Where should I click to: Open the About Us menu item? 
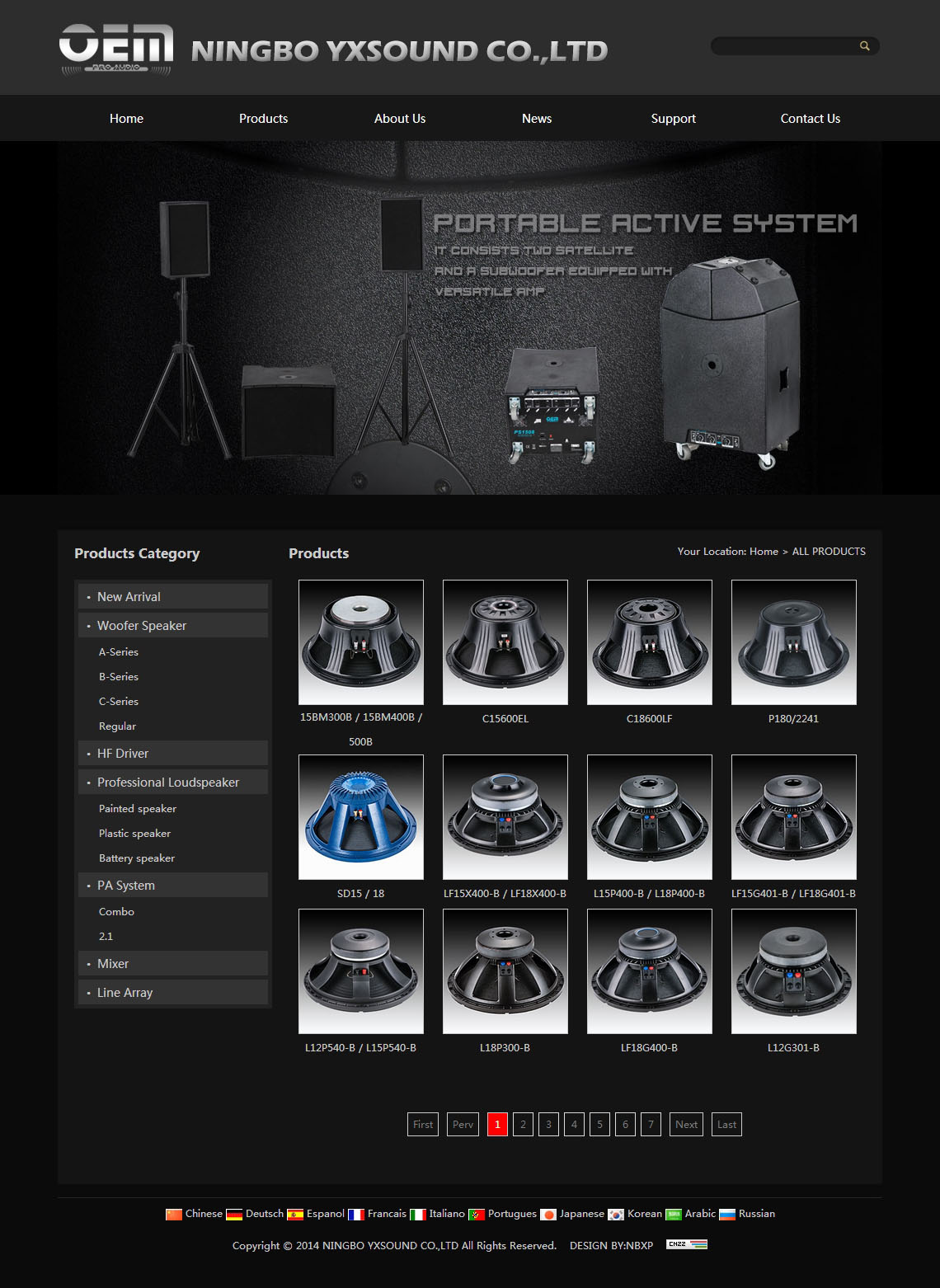point(400,119)
